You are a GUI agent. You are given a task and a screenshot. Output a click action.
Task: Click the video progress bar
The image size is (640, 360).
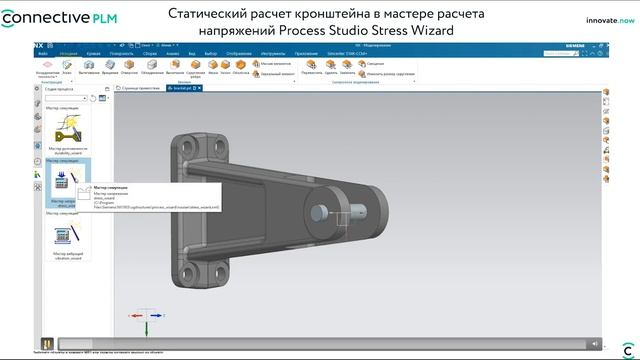322,344
